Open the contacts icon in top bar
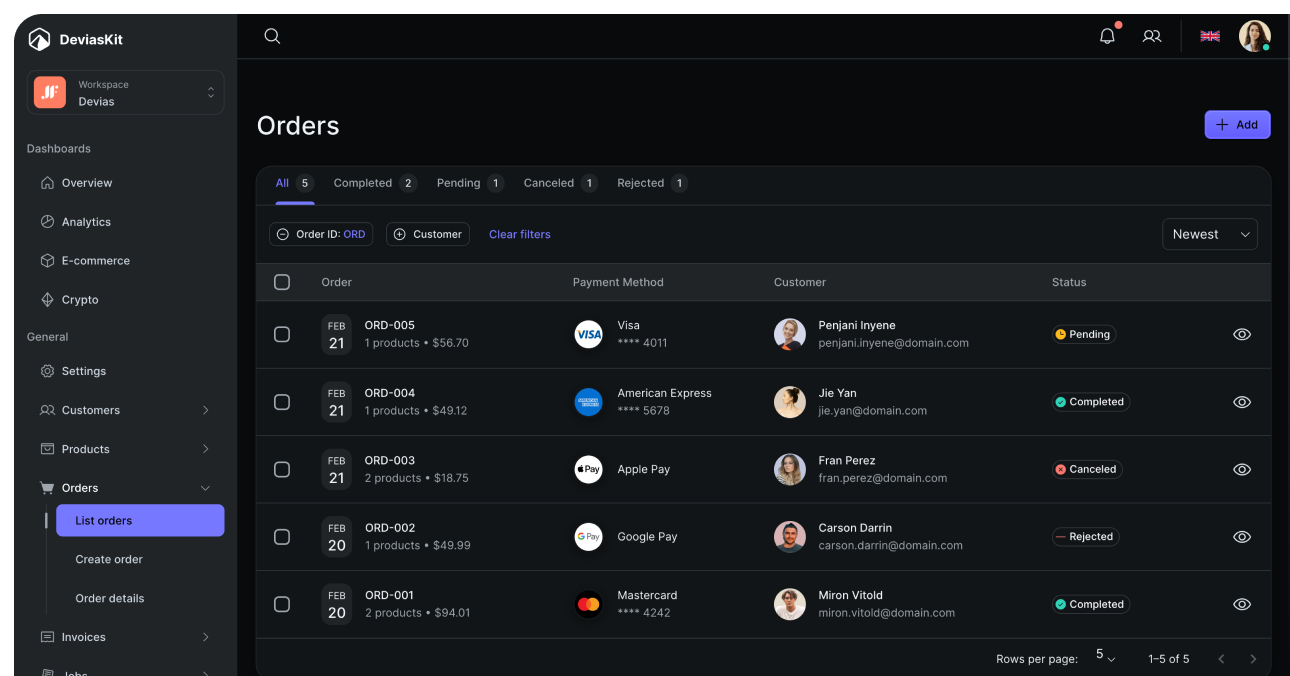 pyautogui.click(x=1152, y=36)
